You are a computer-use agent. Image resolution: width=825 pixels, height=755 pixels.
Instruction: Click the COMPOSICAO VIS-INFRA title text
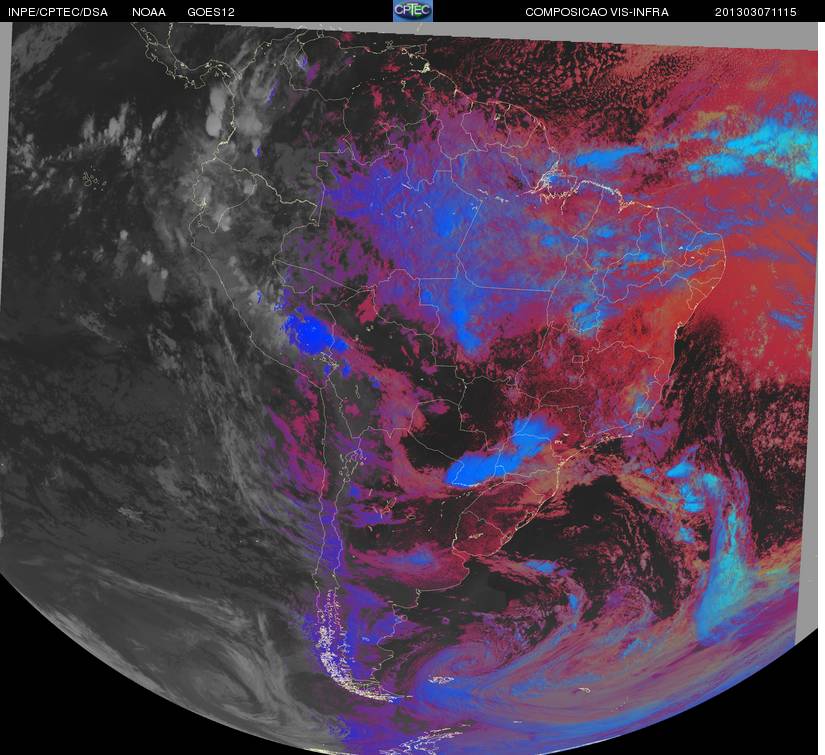point(597,12)
